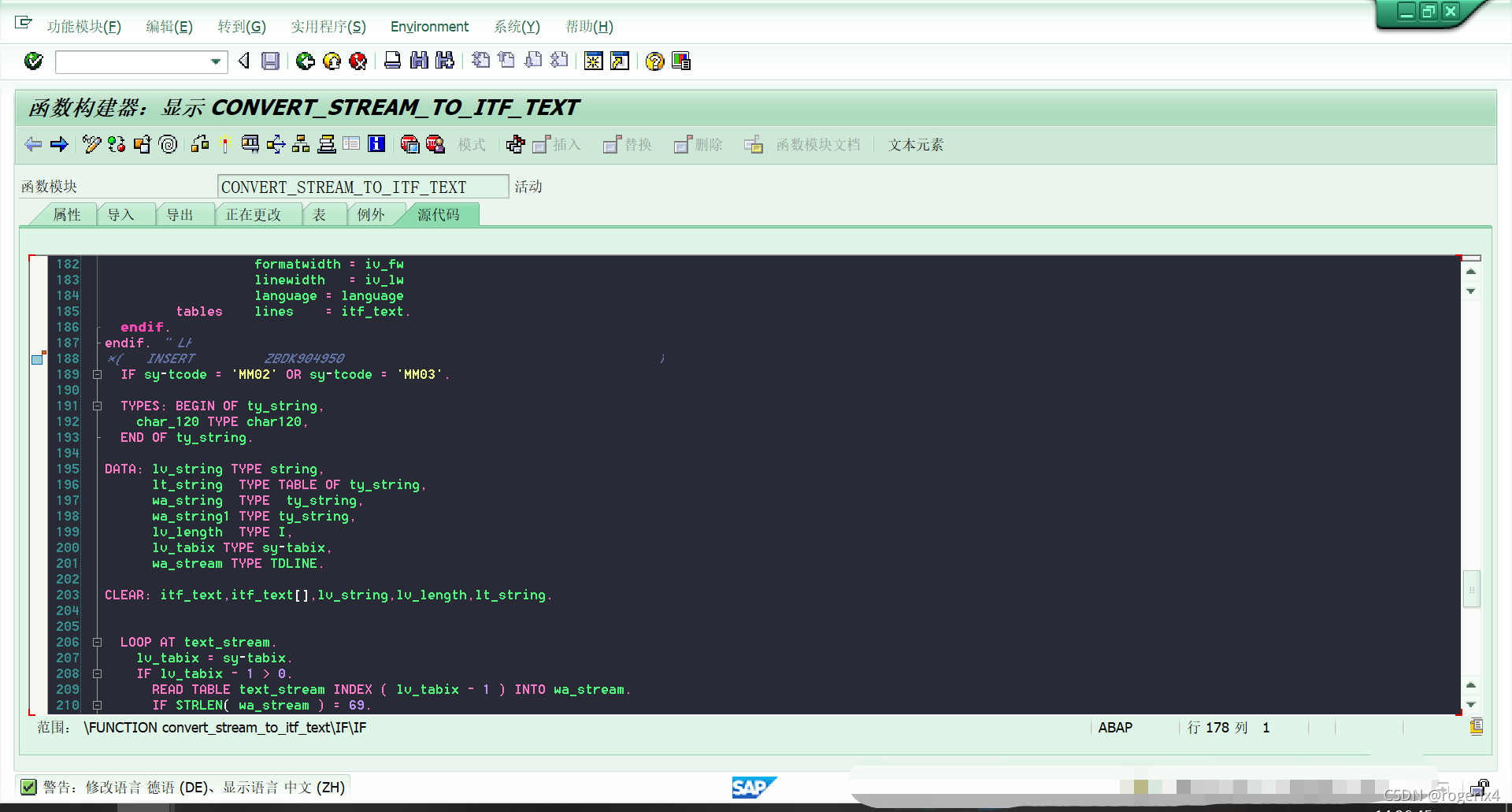Collapse the LOOP block at line 206

click(x=98, y=643)
